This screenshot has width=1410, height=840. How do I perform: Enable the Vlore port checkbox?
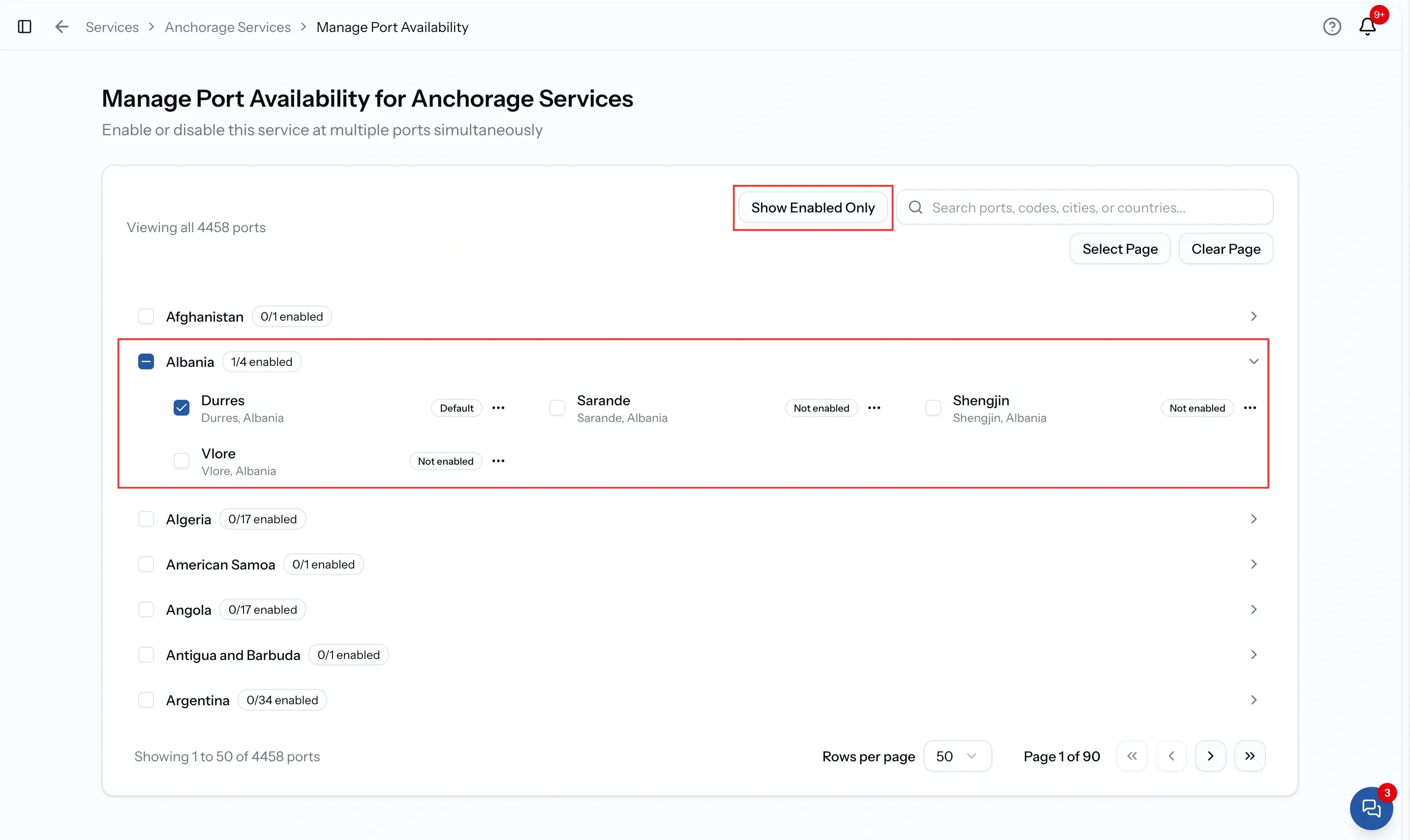click(x=181, y=461)
